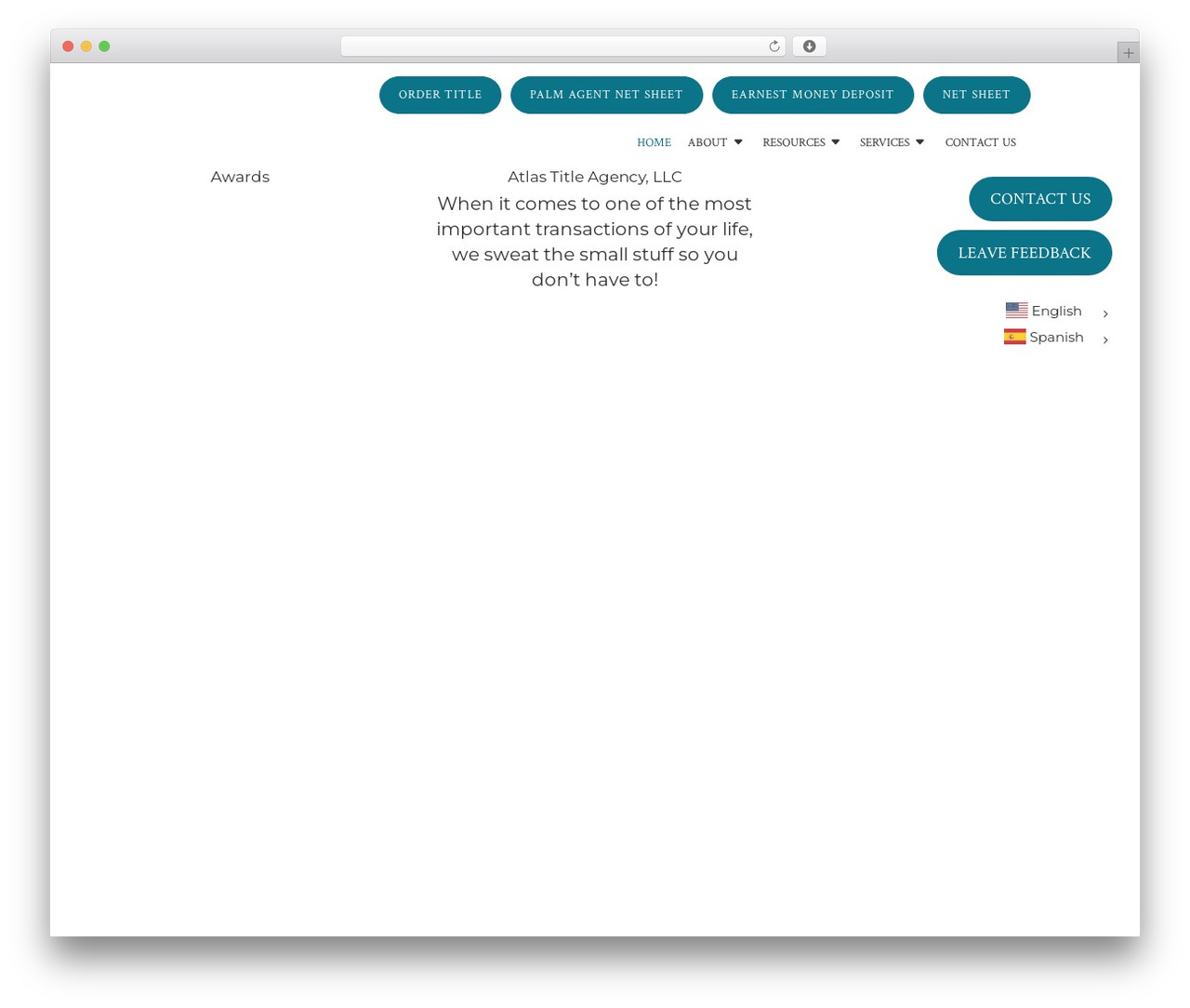Open the Services menu item

884,142
